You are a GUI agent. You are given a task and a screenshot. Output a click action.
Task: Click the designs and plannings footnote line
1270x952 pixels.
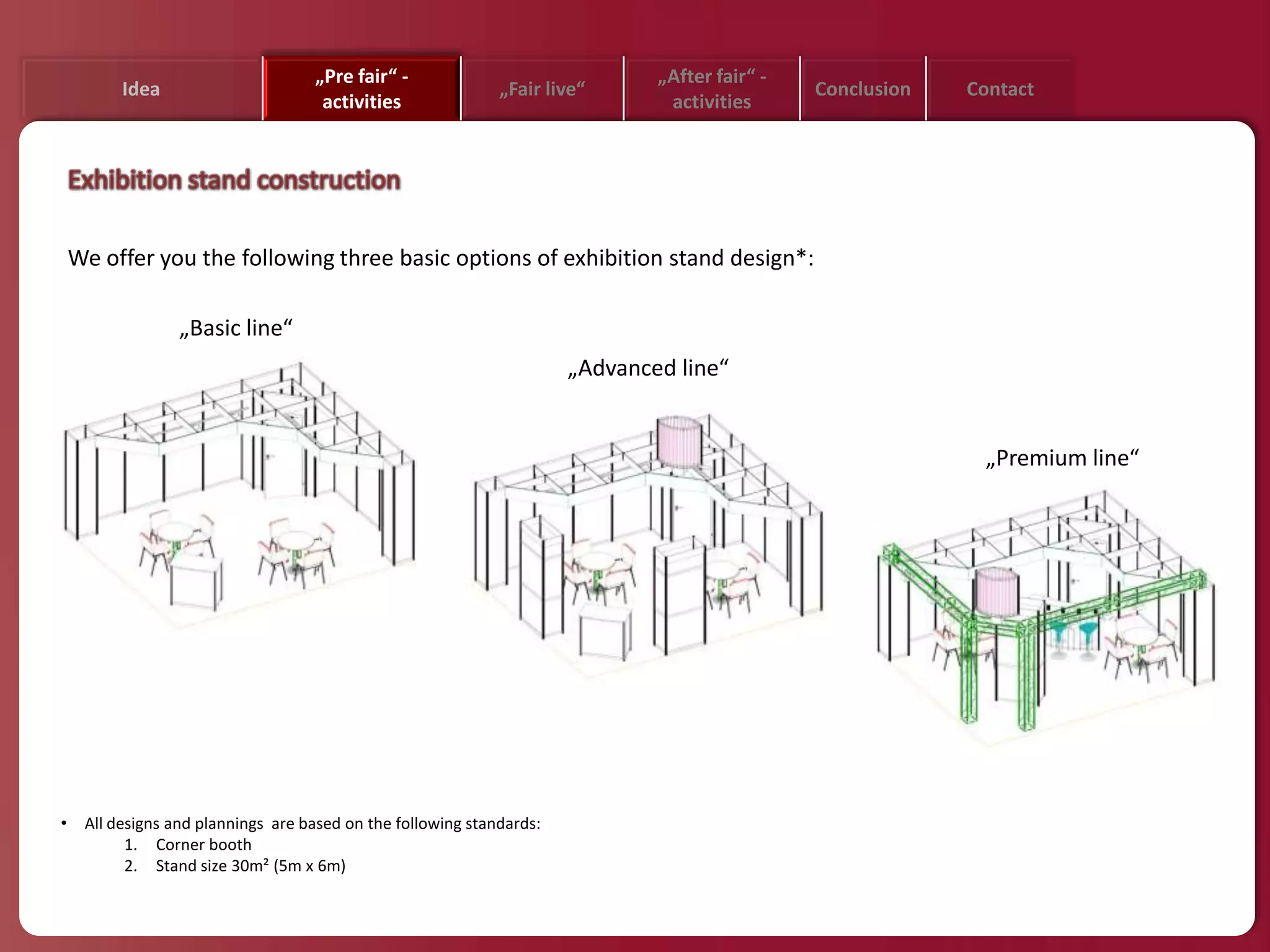pos(312,824)
